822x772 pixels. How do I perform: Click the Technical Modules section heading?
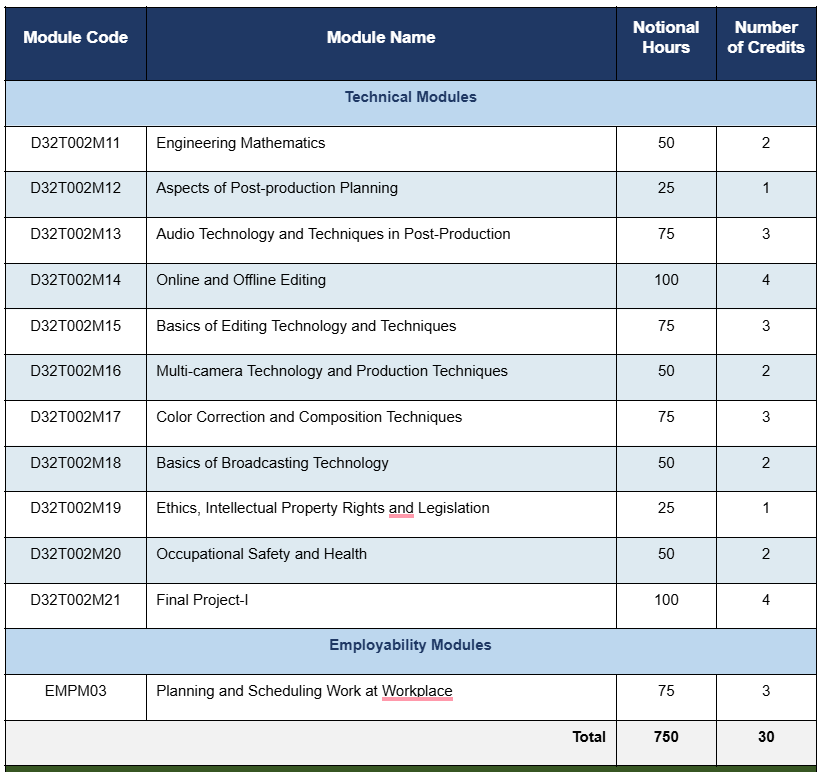[x=410, y=97]
